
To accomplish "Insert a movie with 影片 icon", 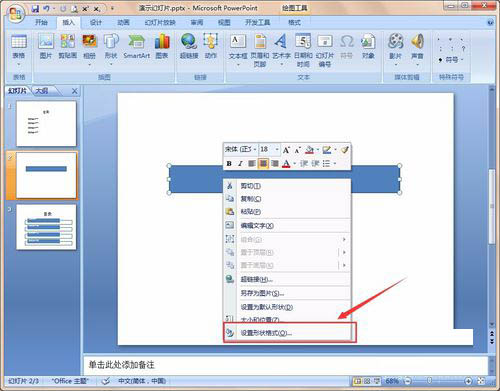I will (396, 49).
